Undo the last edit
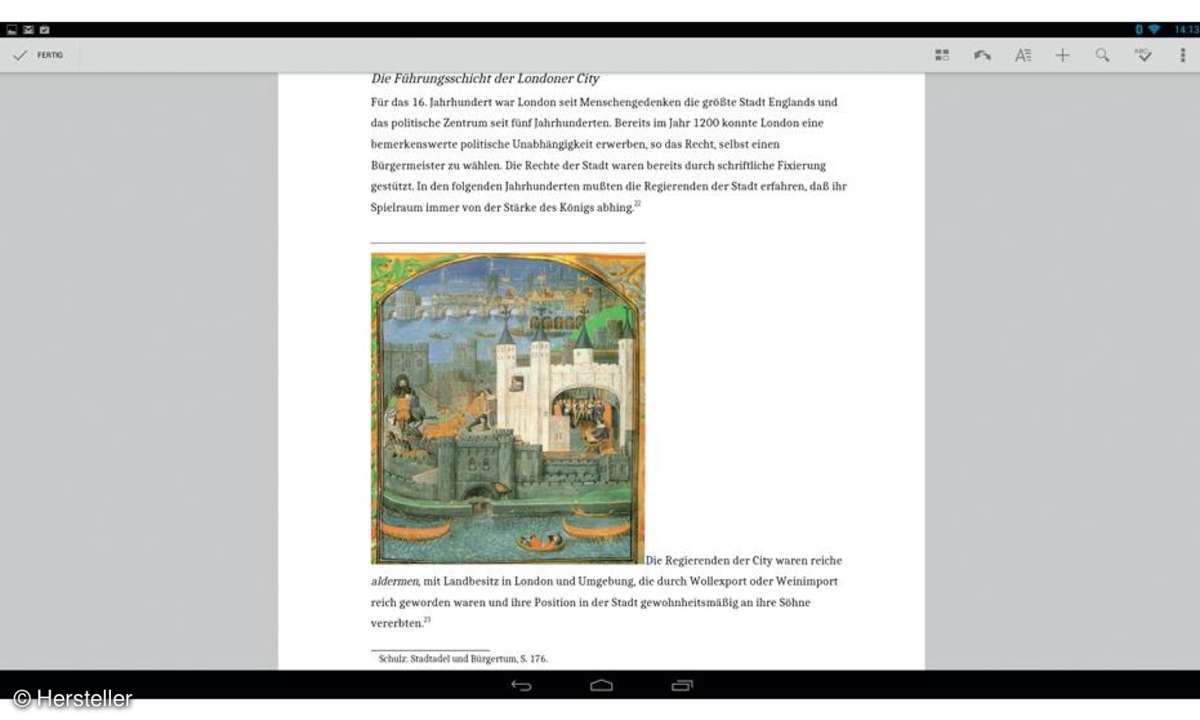The image size is (1200, 720). 983,55
